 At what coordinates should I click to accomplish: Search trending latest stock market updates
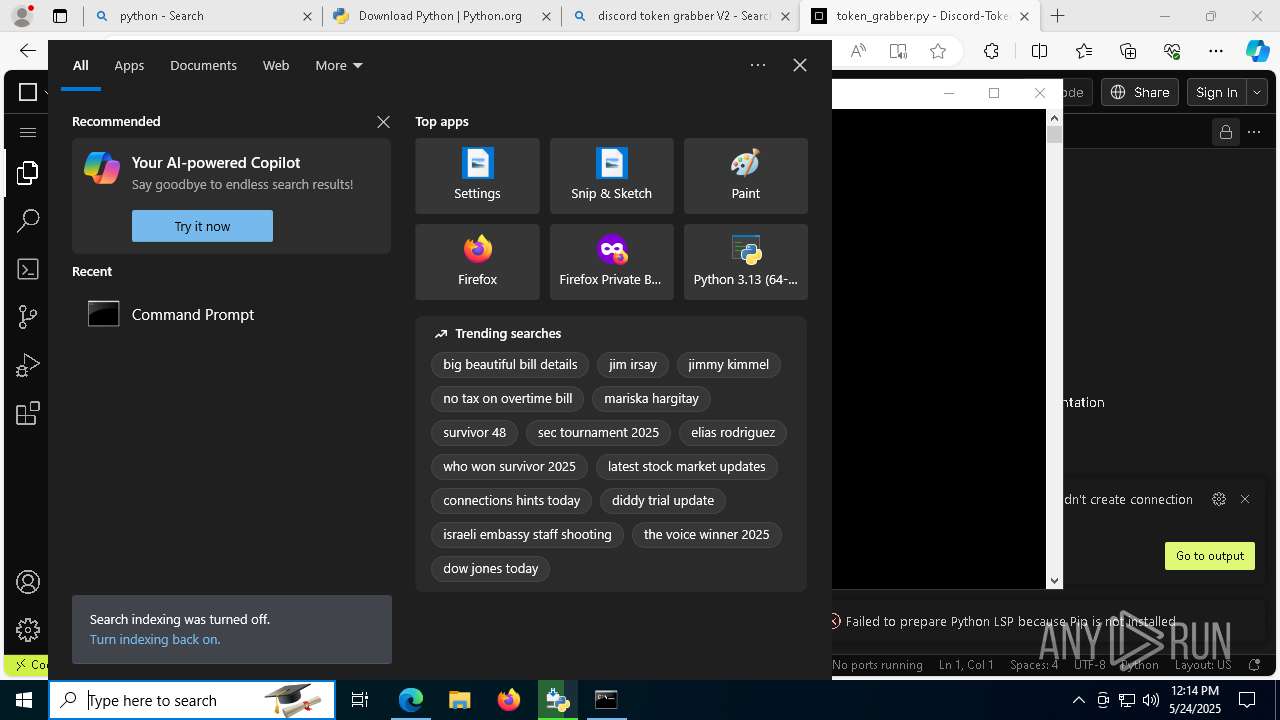686,467
